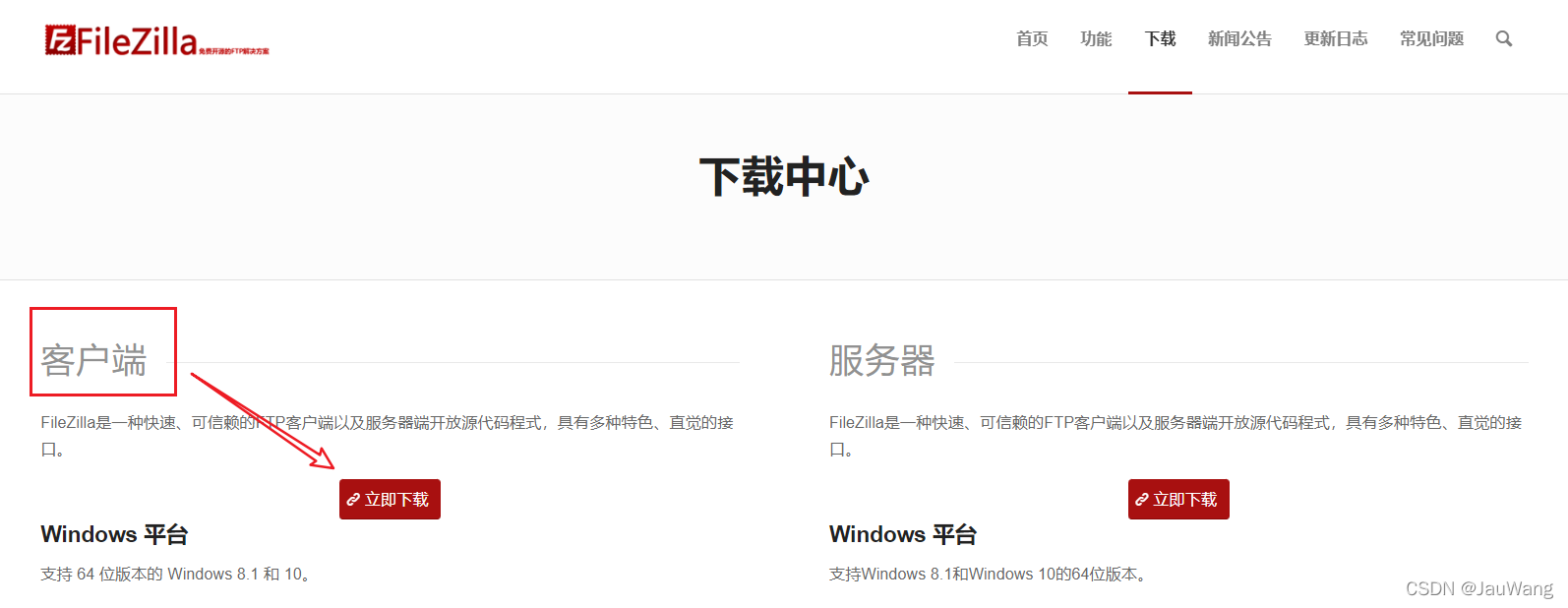Click text 支持 64 位版本的 Windows 8.1 和 10。
The height and width of the screenshot is (608, 1568).
click(x=177, y=574)
